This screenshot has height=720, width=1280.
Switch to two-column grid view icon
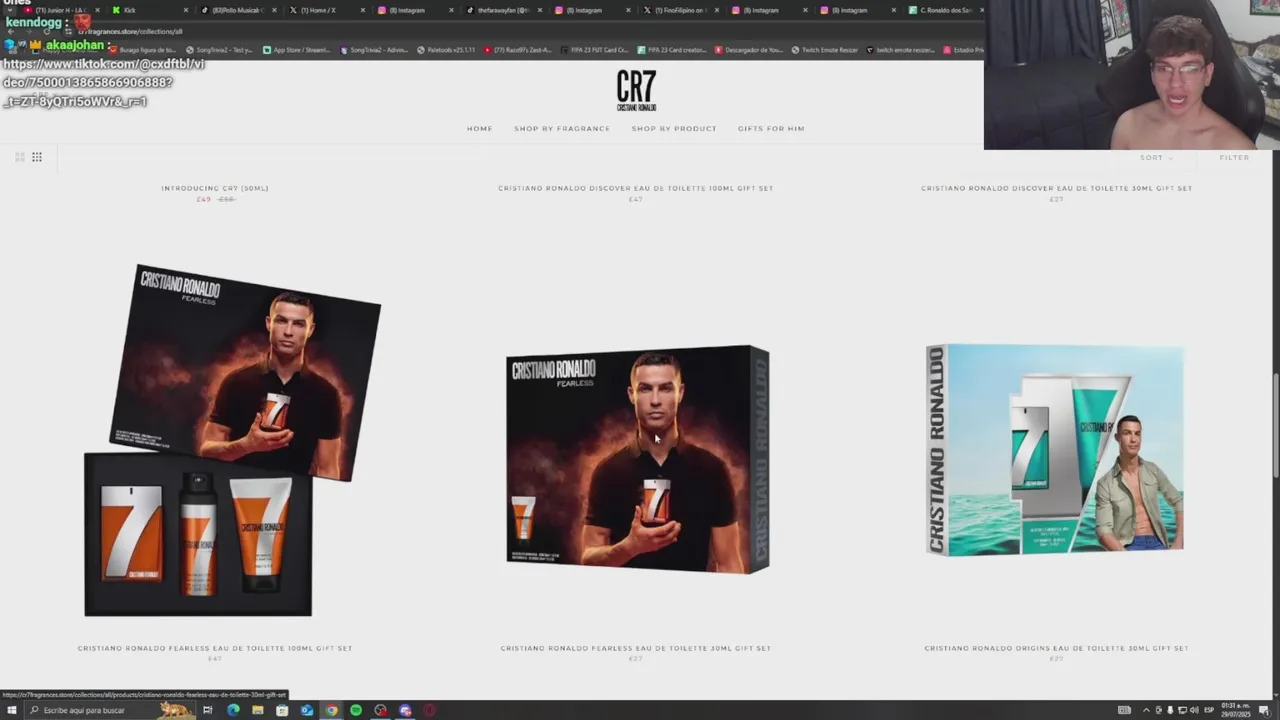tap(19, 157)
